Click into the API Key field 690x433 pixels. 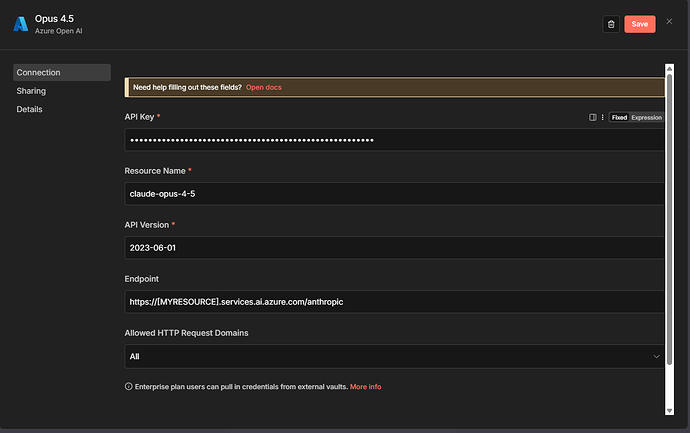[x=390, y=139]
